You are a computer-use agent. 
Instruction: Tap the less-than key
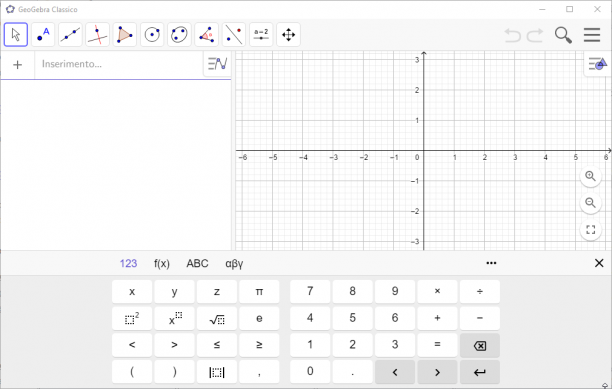click(132, 345)
